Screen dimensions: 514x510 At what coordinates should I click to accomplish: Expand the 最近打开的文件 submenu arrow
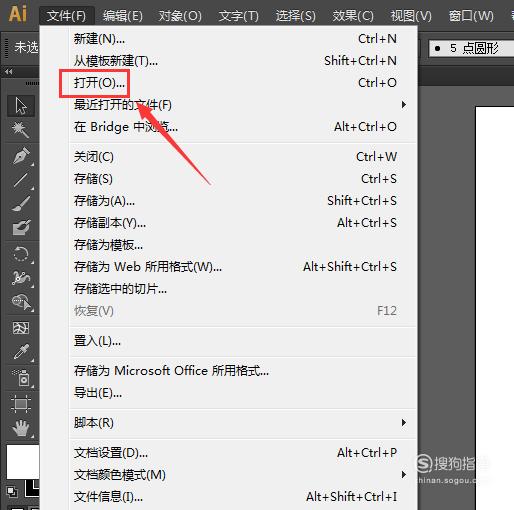[404, 105]
